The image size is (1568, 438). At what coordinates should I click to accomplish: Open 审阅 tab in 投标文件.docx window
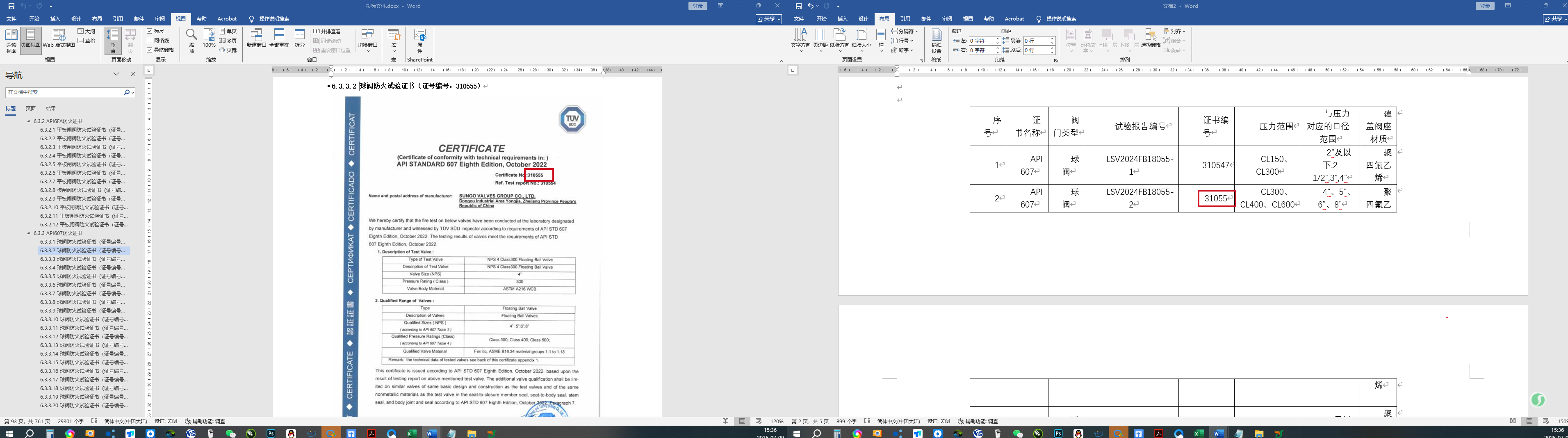(x=160, y=19)
